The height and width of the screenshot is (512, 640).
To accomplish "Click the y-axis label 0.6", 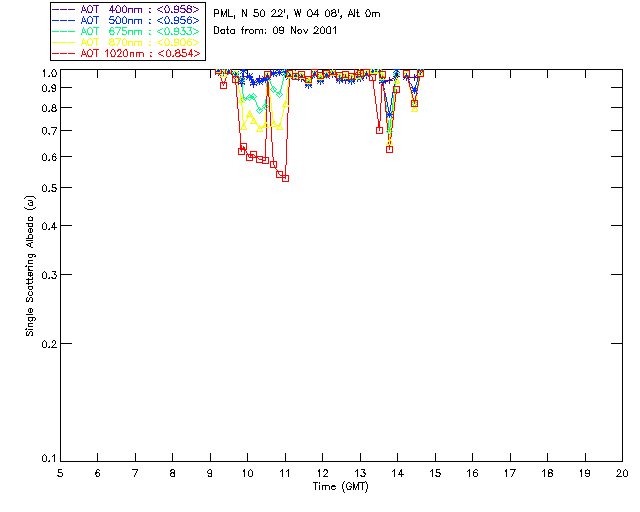I will click(x=49, y=157).
